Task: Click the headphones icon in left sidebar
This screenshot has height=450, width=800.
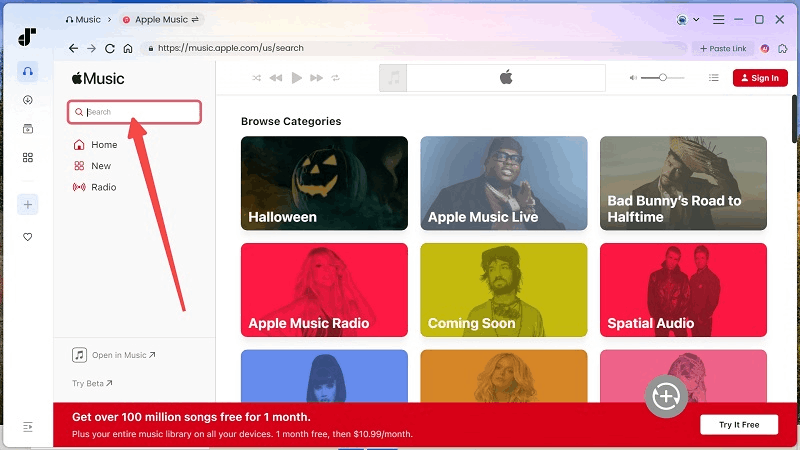Action: (28, 72)
